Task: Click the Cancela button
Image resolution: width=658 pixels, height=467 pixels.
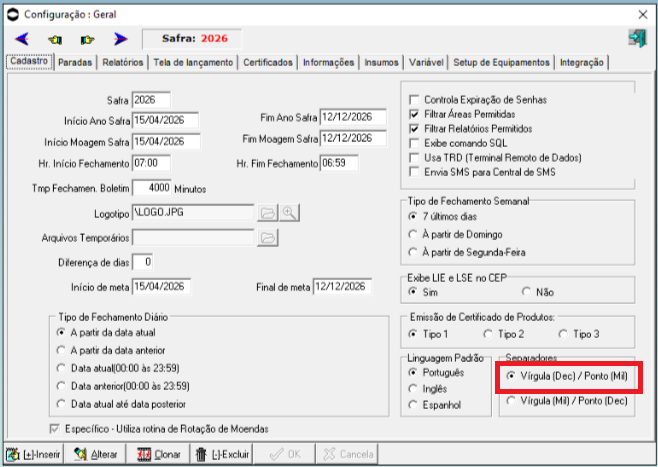Action: pyautogui.click(x=348, y=454)
